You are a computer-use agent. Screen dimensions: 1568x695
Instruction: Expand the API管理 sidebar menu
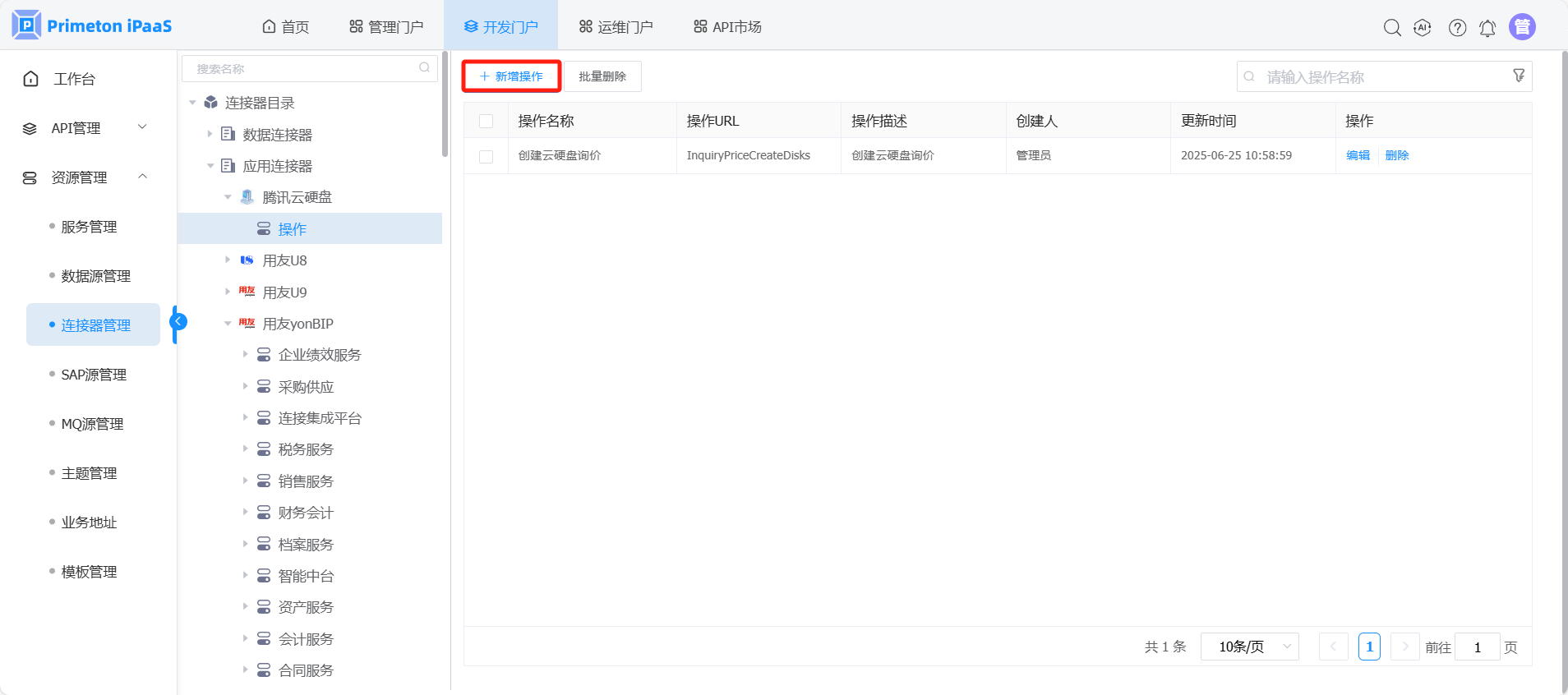(85, 128)
